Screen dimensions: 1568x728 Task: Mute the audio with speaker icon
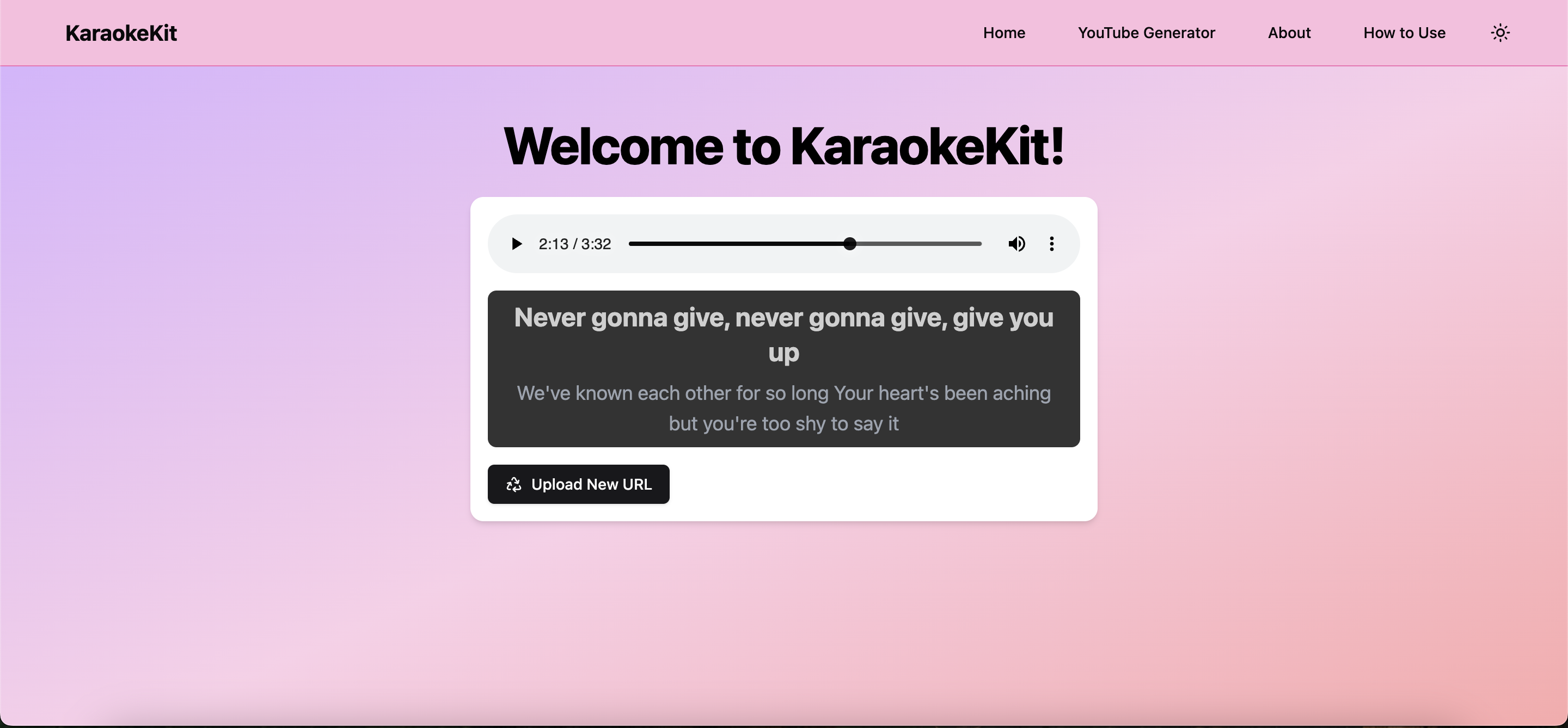[1016, 244]
